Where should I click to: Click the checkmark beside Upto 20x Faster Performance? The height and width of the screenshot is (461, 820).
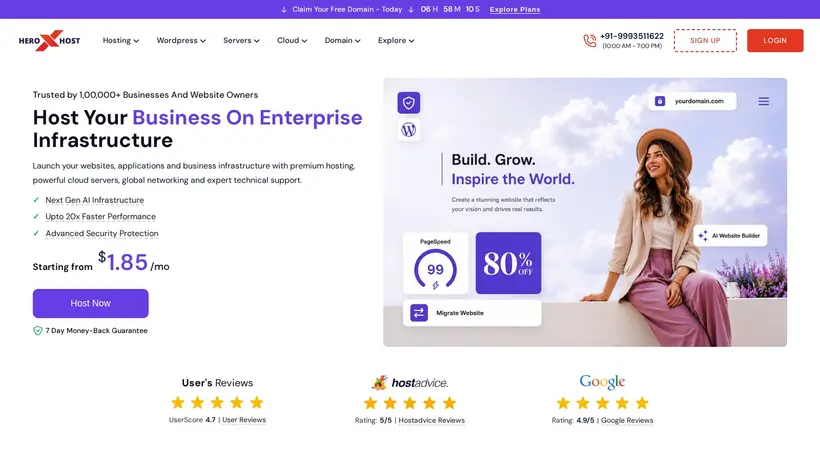pyautogui.click(x=36, y=216)
